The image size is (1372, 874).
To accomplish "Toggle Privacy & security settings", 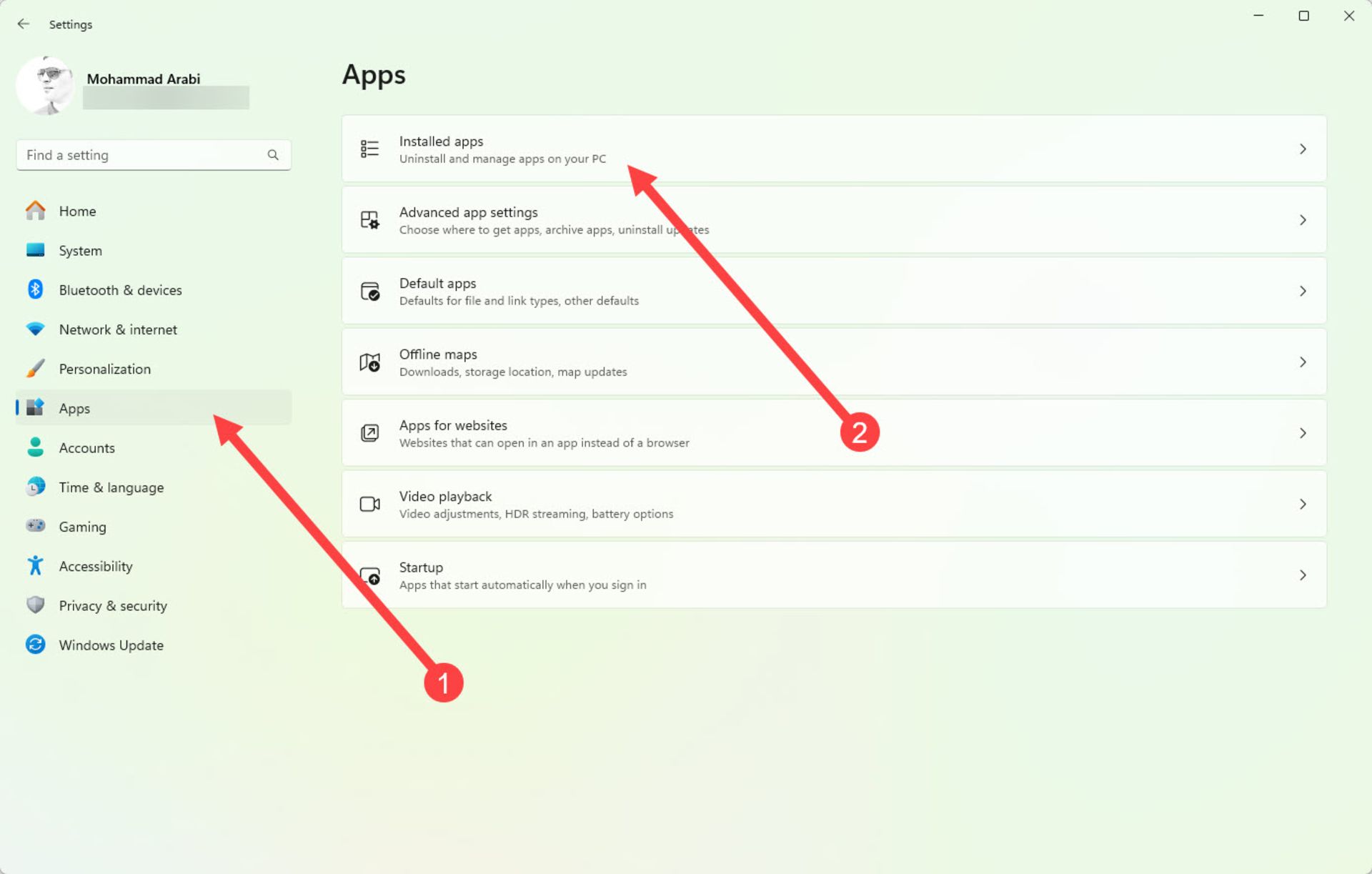I will [x=113, y=605].
